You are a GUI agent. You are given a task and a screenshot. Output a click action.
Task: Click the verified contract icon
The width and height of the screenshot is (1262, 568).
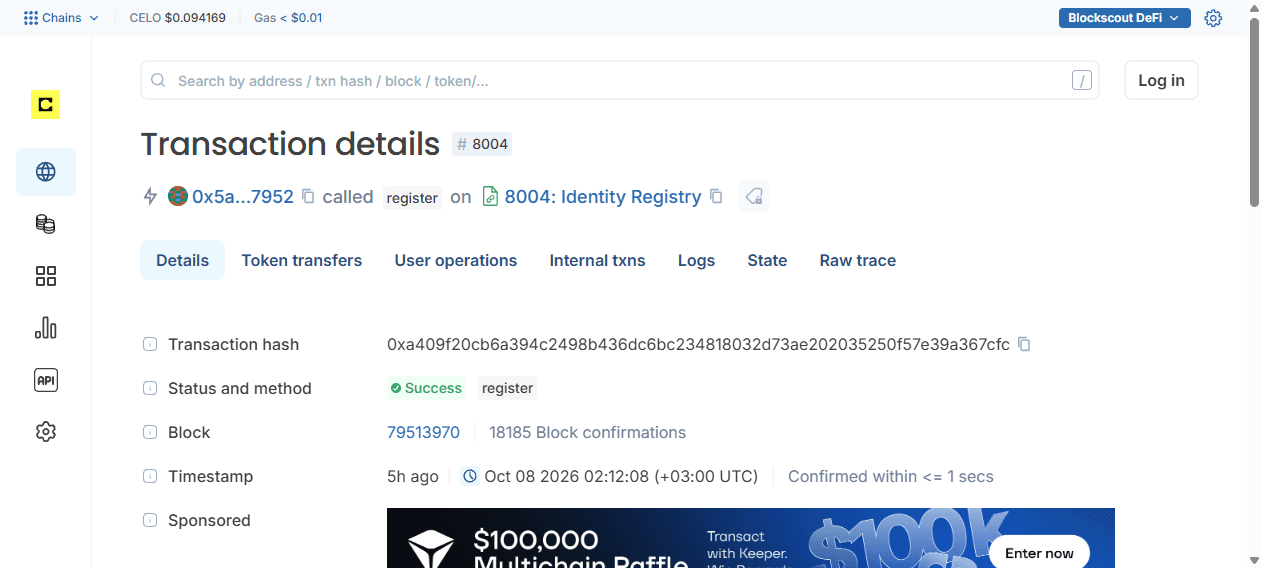[x=490, y=197]
